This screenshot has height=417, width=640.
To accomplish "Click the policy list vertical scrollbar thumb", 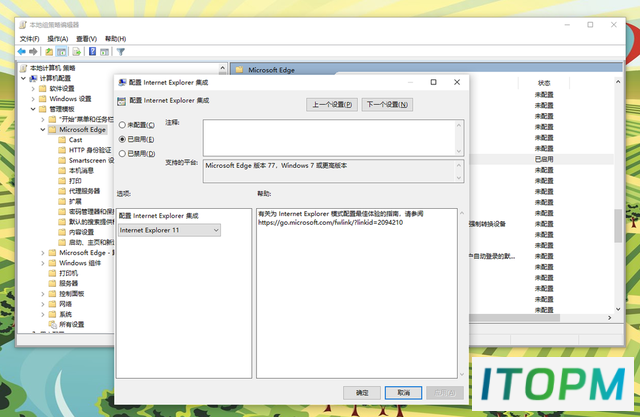I will point(618,226).
